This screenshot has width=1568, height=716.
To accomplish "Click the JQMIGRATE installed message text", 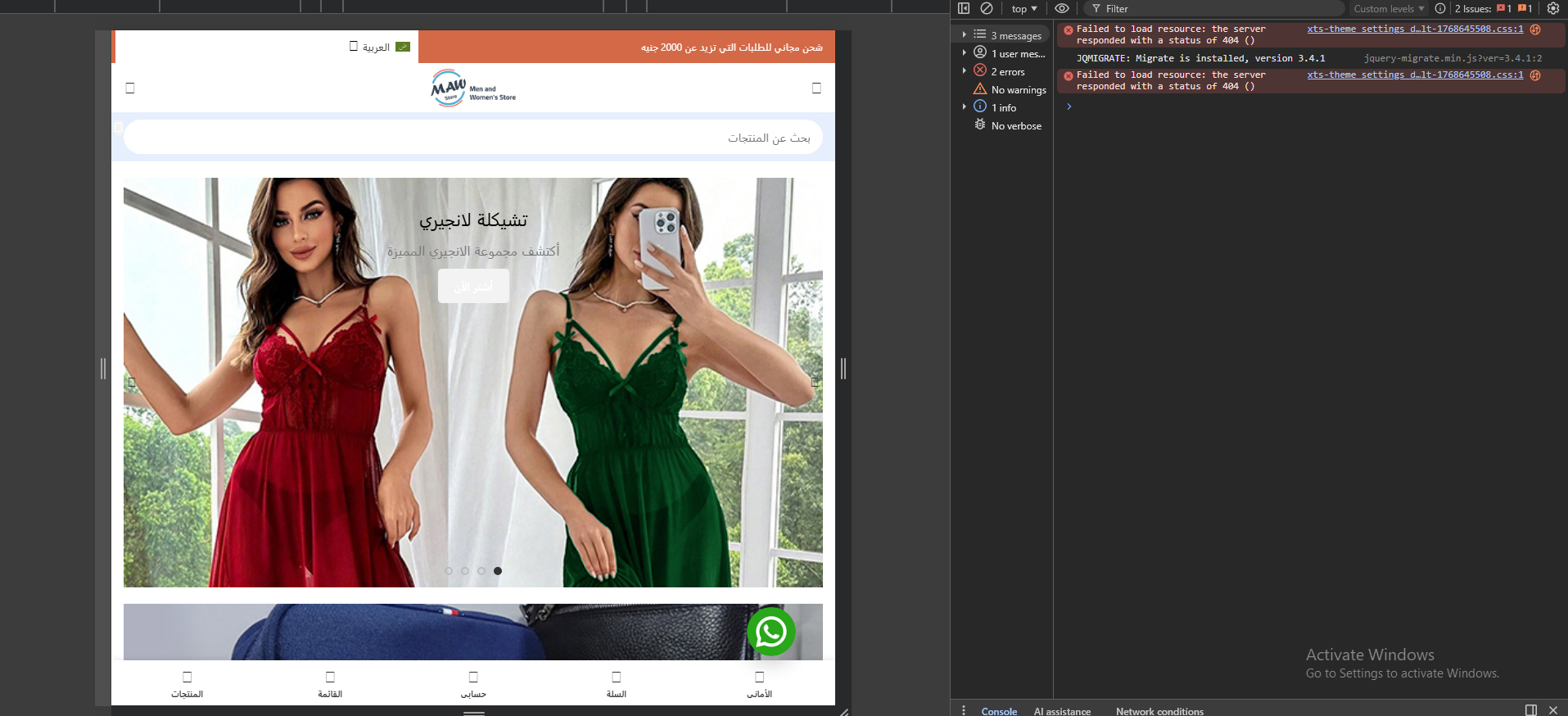I will 1200,59.
